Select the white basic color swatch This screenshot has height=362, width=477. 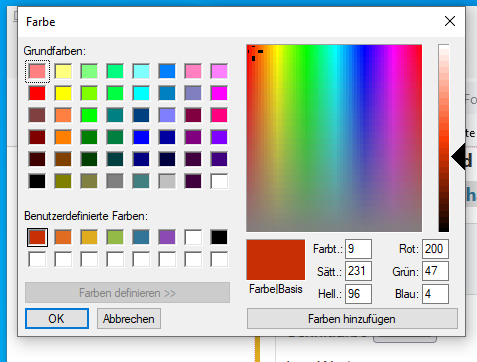pyautogui.click(x=219, y=181)
